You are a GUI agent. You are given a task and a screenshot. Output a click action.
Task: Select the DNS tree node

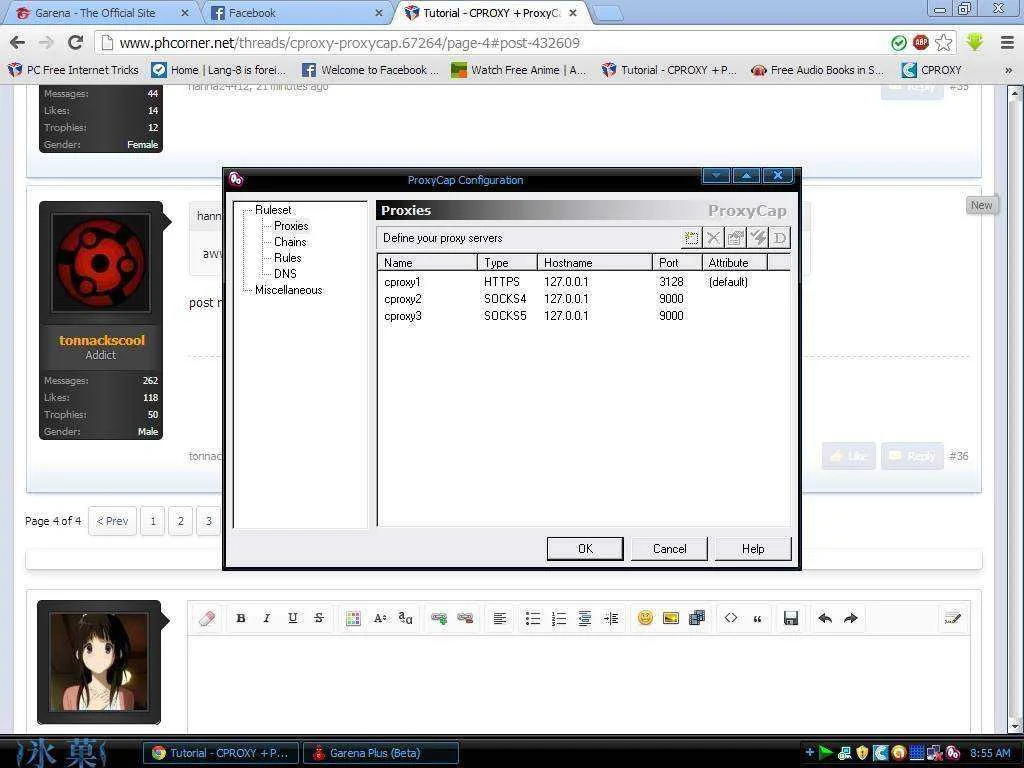pyautogui.click(x=285, y=274)
